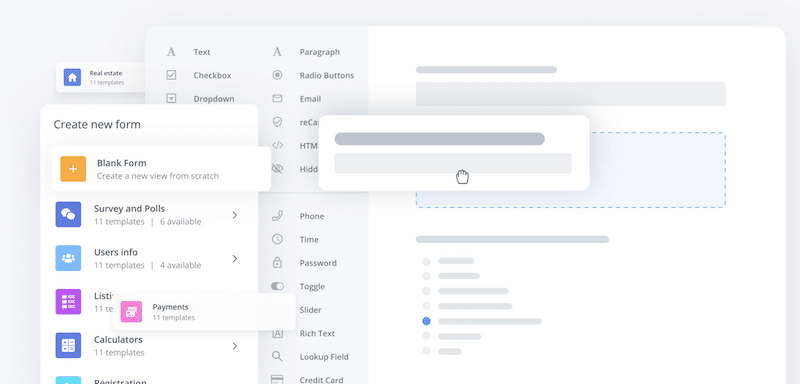Click the Password field label
Screen dimensions: 800x384
coord(318,263)
